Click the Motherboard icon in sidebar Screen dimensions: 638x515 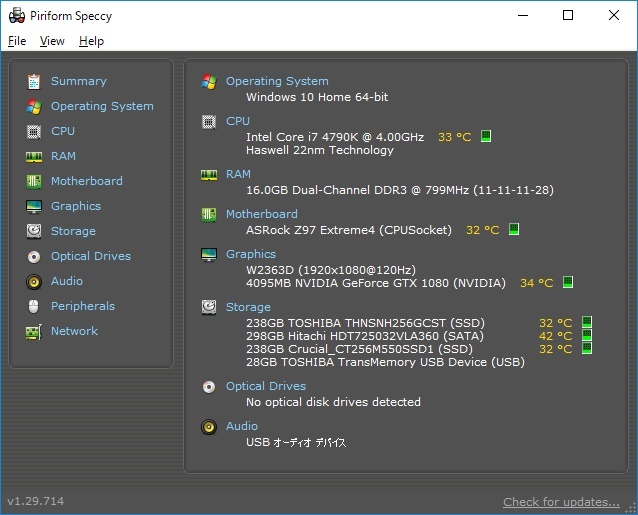pos(34,181)
